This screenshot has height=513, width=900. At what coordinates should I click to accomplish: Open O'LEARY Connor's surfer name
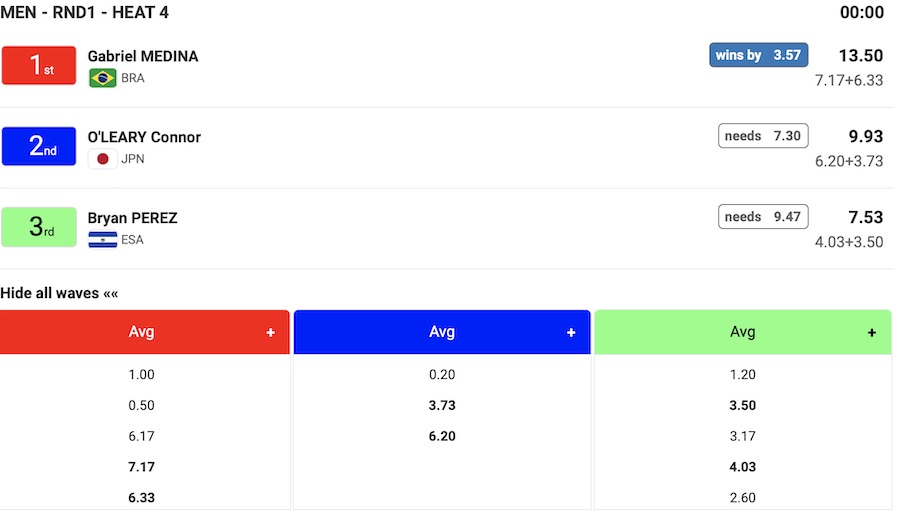pos(144,137)
